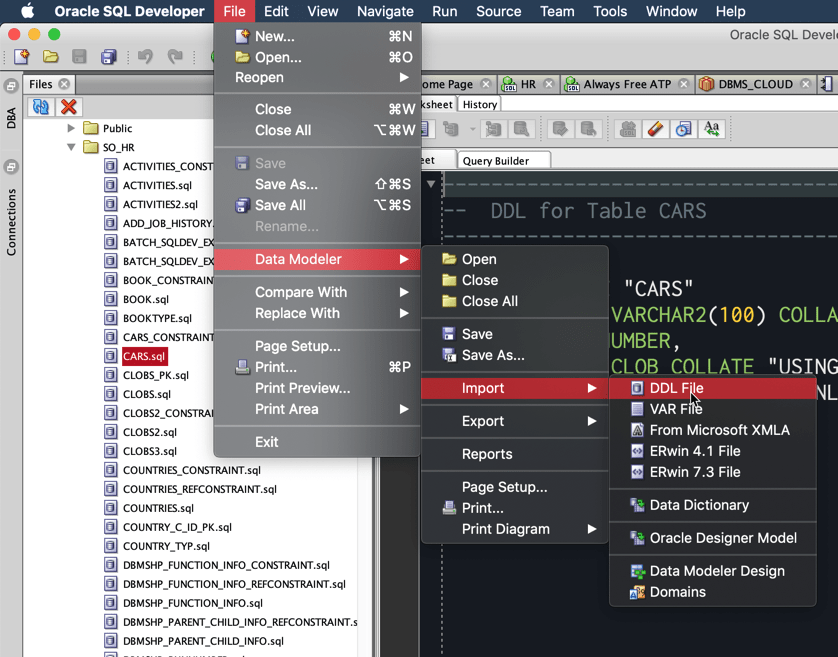Click the New file toolbar icon
The width and height of the screenshot is (838, 657).
coord(22,56)
